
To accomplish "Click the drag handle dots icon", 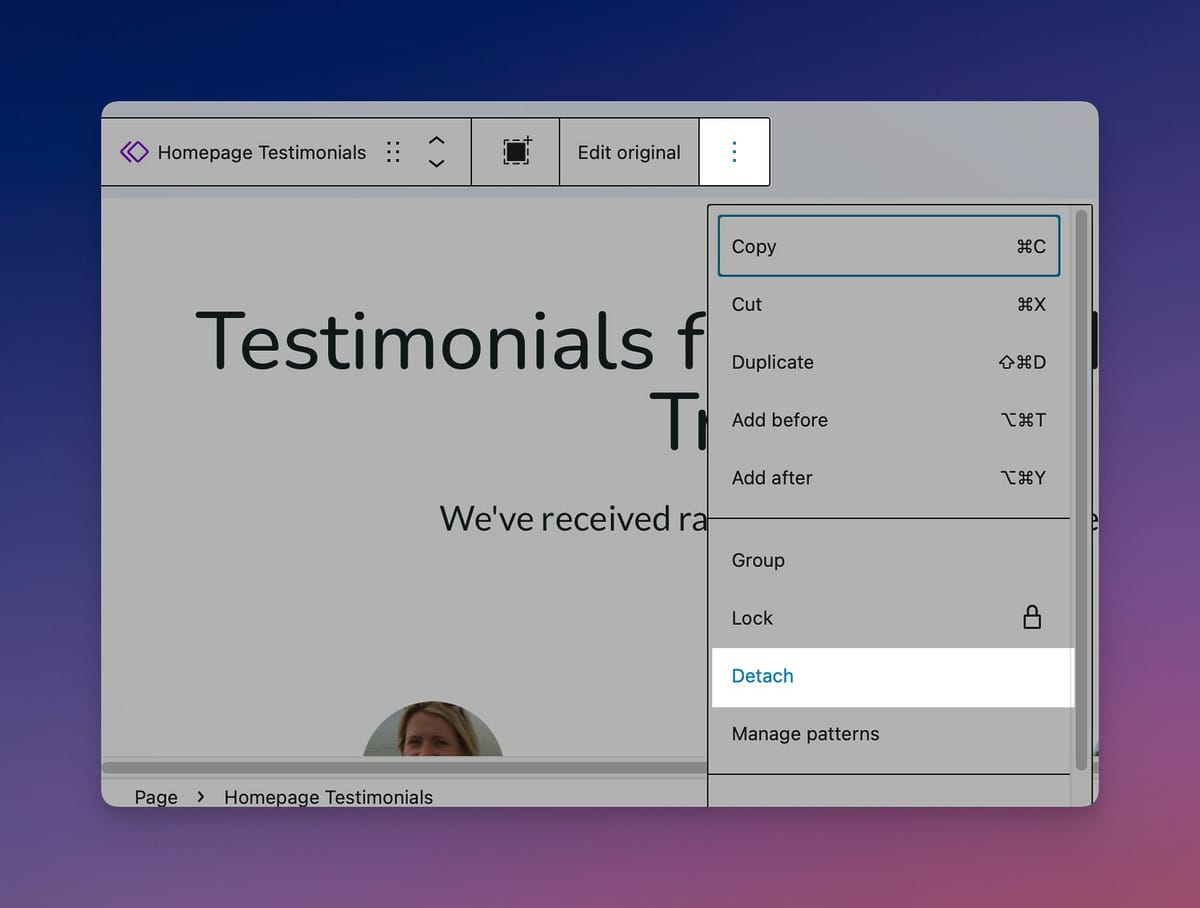I will tap(393, 152).
